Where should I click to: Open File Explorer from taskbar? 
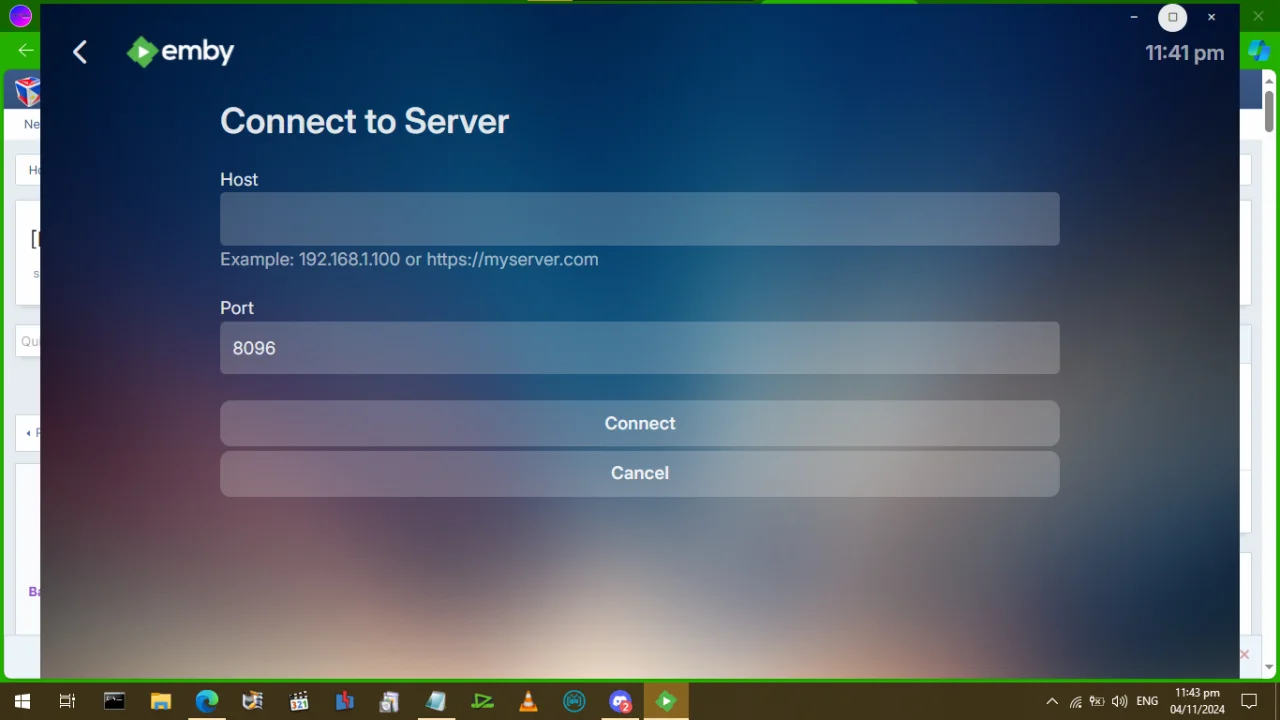(160, 701)
